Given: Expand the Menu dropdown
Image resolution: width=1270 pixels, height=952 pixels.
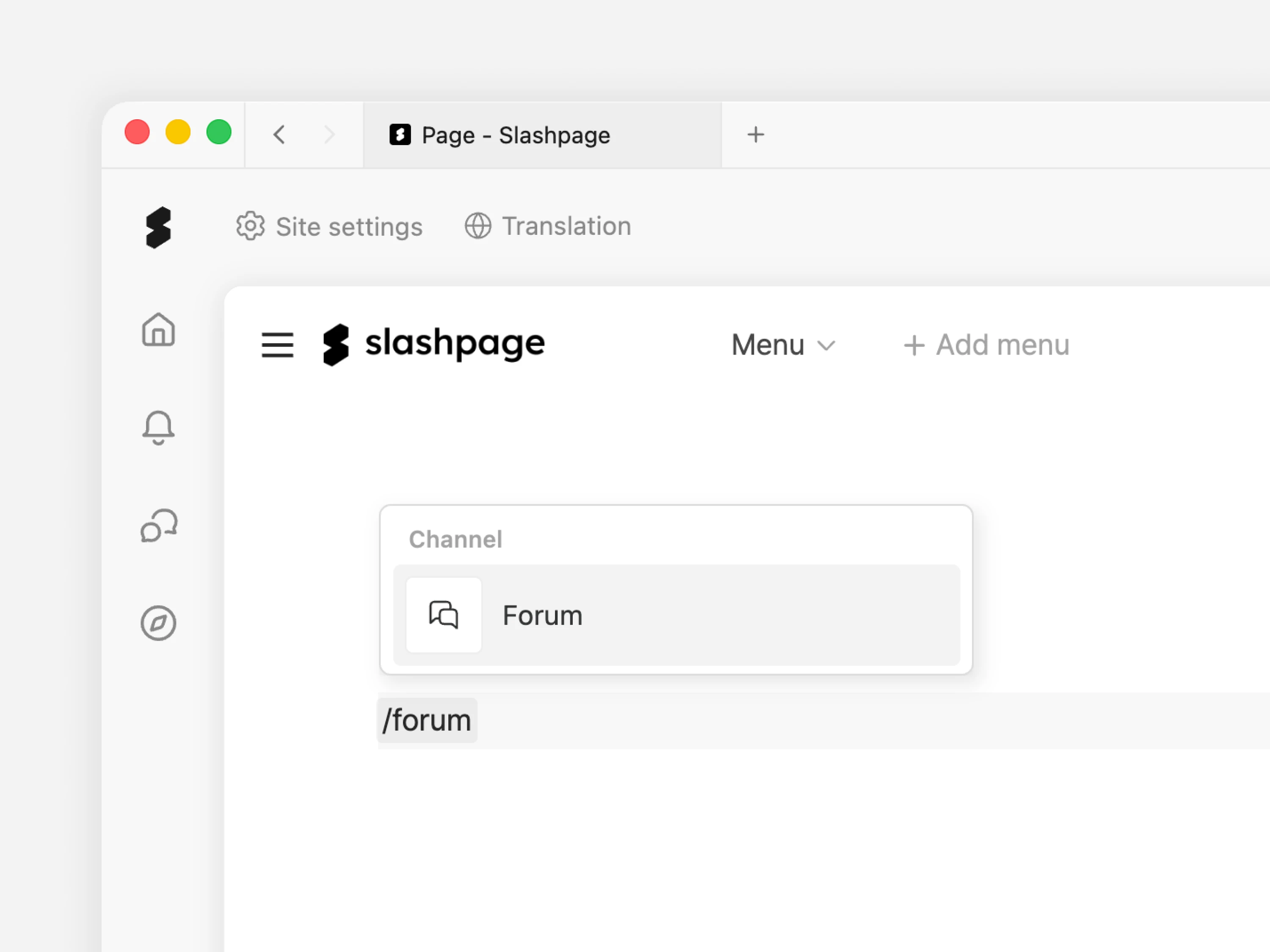Looking at the screenshot, I should pyautogui.click(x=768, y=345).
